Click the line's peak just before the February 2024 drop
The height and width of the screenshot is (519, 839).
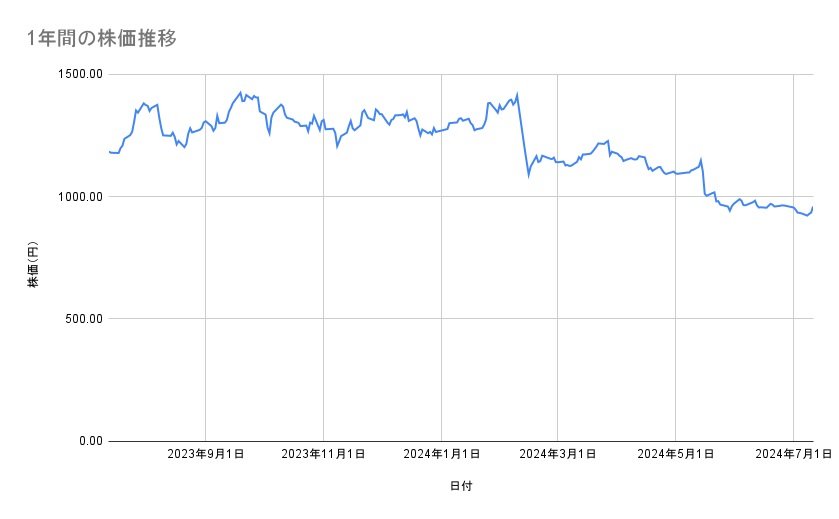point(517,94)
